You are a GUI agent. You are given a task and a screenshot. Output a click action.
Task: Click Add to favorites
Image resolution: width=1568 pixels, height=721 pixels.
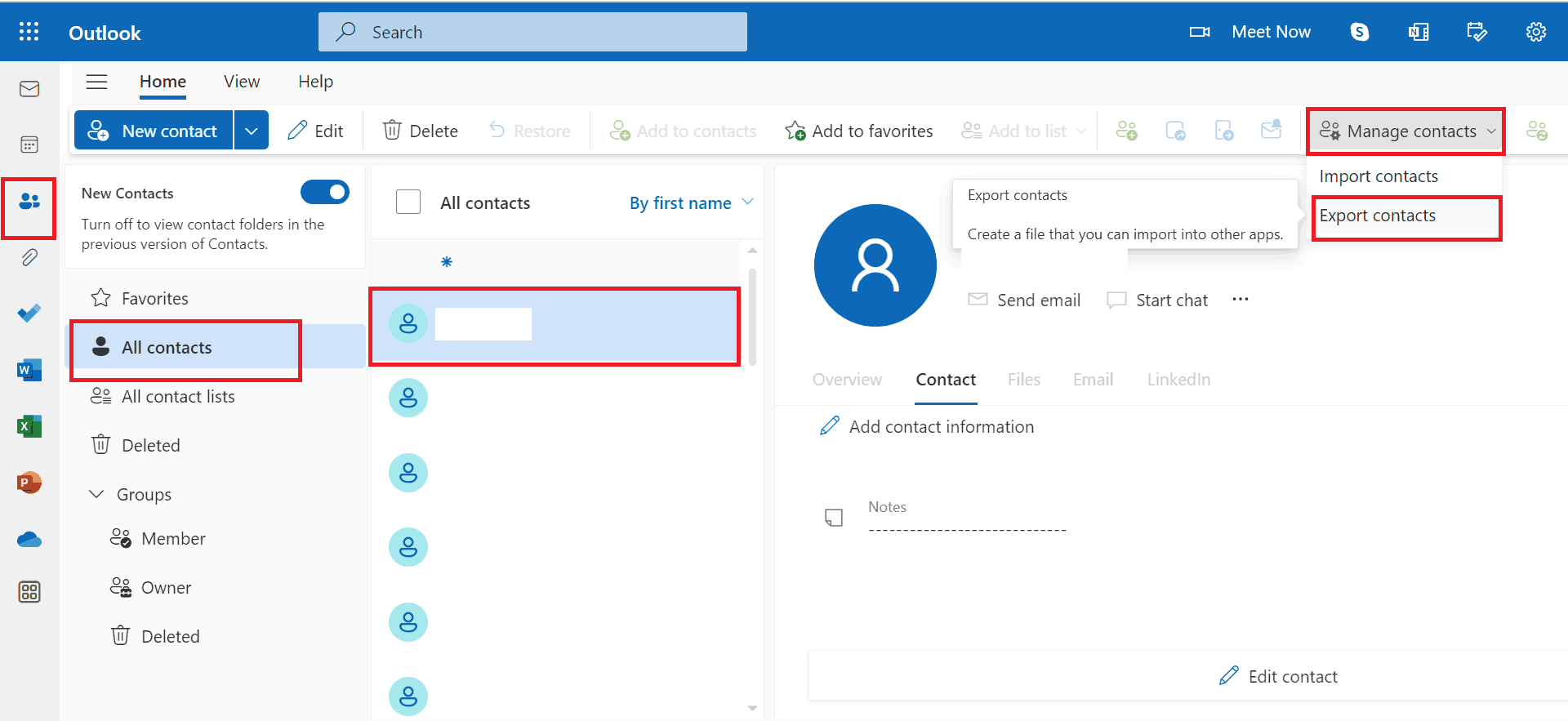(x=859, y=131)
